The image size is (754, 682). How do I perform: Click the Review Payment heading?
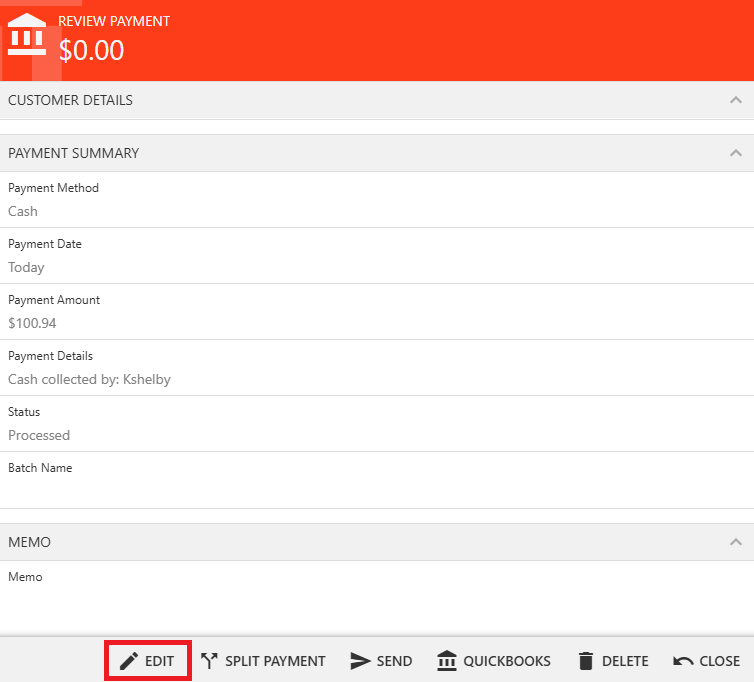point(114,21)
